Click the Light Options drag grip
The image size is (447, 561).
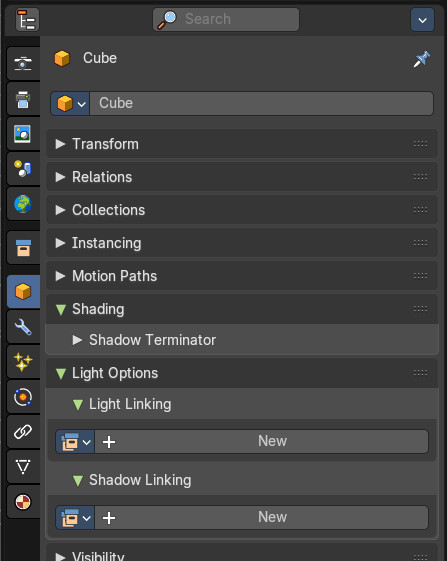tap(421, 373)
